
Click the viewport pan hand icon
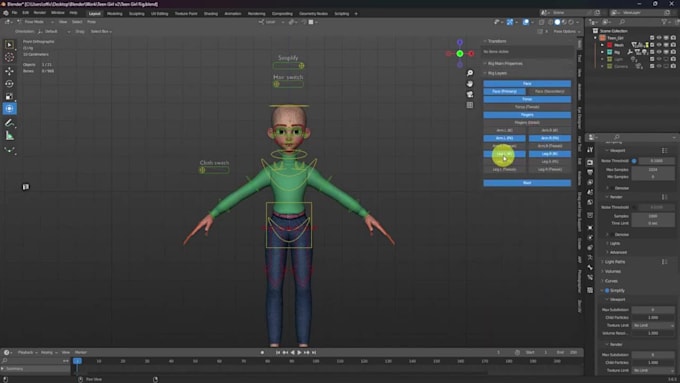pos(470,84)
